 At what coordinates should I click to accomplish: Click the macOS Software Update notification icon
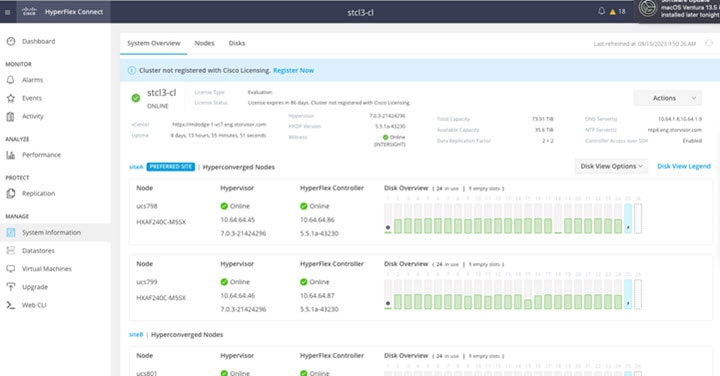647,8
